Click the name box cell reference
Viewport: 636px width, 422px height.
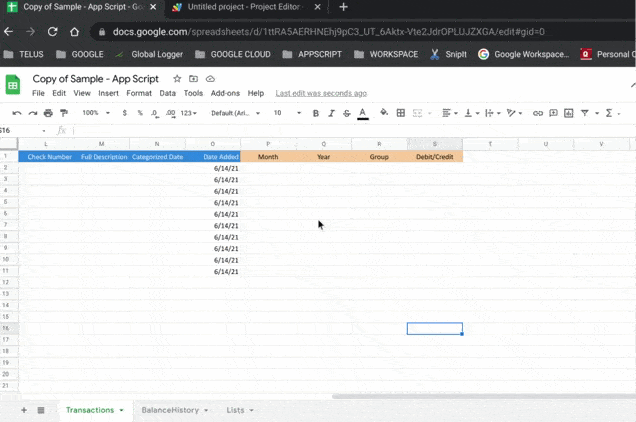(22, 130)
